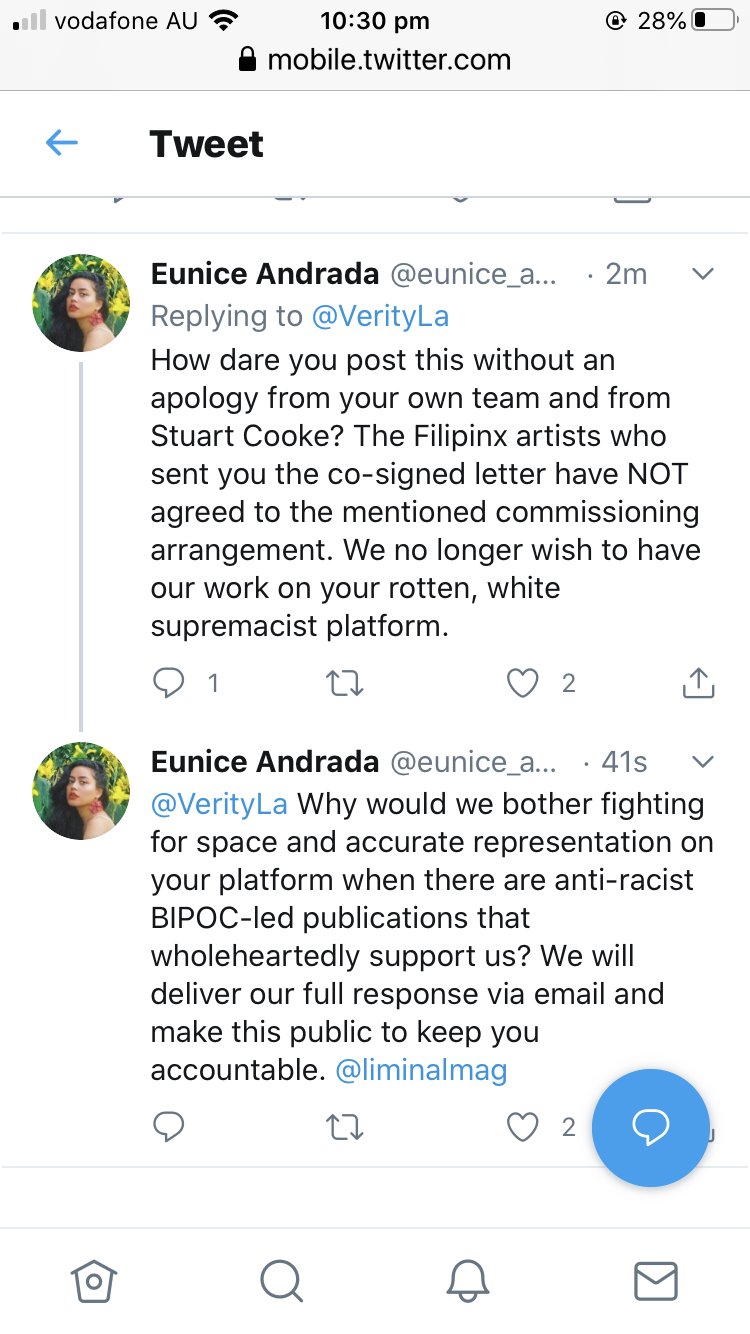Expand options chevron on the 2m tweet

[703, 274]
